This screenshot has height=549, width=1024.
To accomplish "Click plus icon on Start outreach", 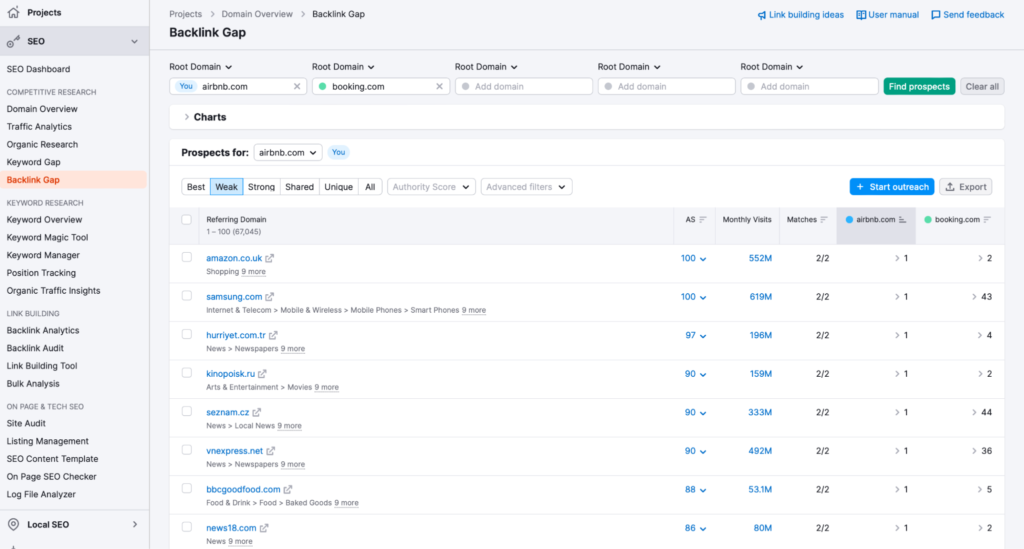I will (860, 187).
